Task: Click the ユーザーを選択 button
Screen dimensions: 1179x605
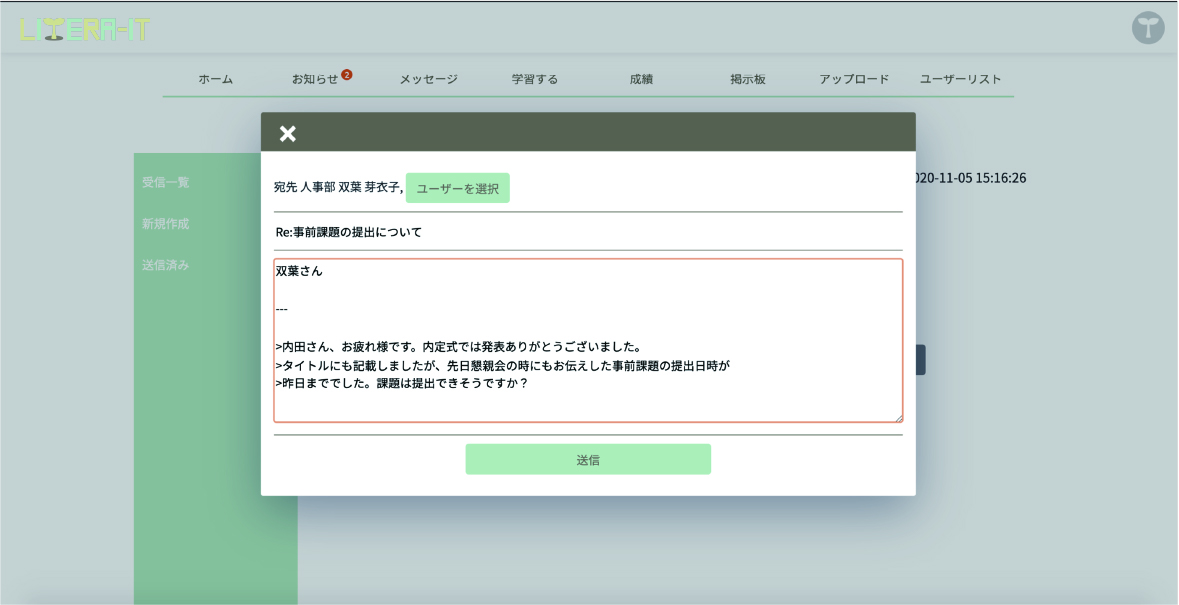Action: 458,188
